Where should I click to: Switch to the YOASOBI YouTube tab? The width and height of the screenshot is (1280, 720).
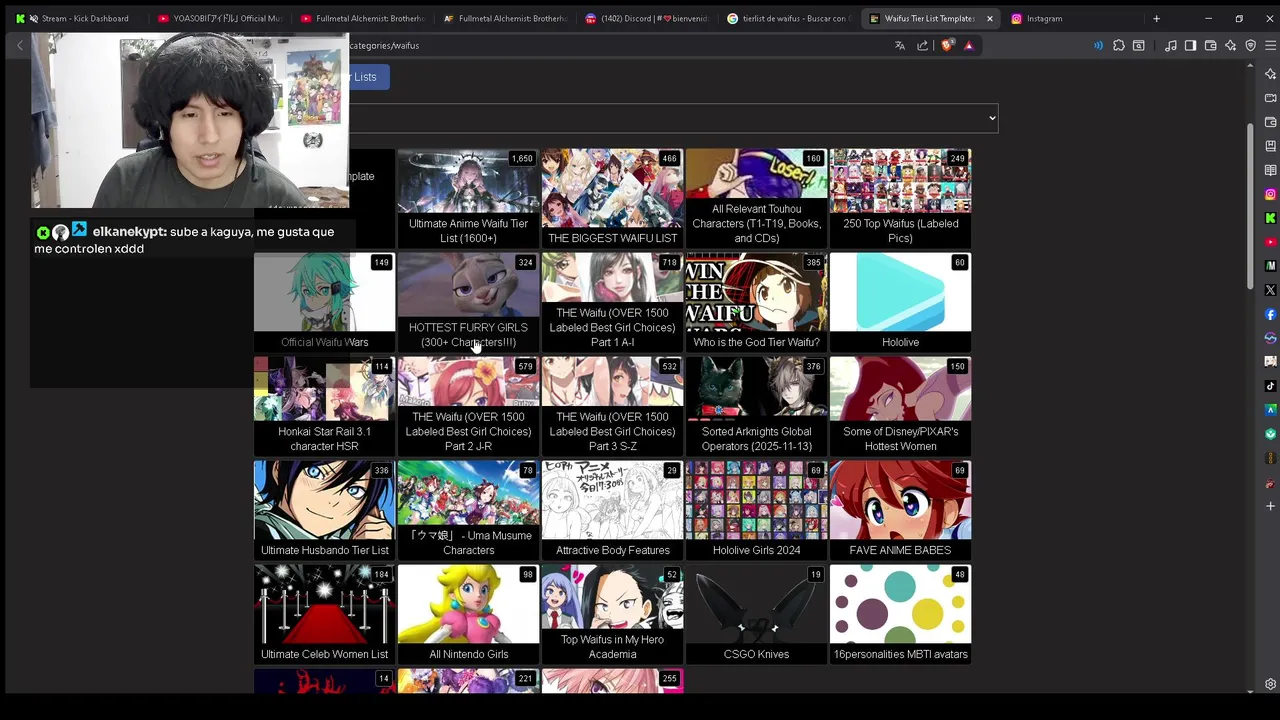pyautogui.click(x=220, y=18)
